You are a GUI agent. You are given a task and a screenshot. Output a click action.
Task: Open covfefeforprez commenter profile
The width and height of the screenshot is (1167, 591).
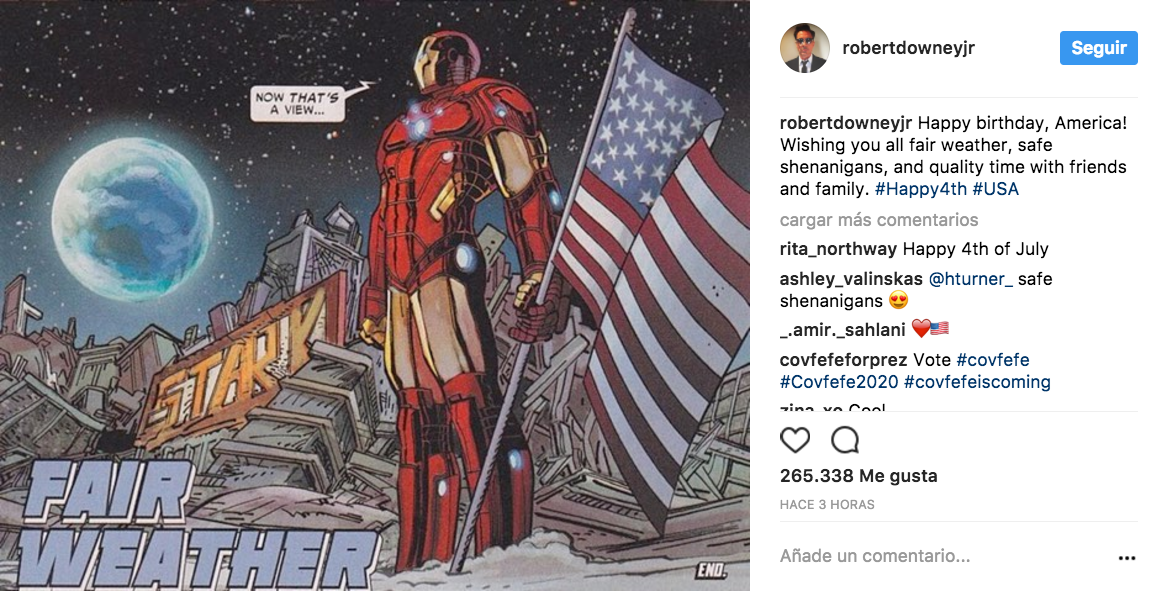pos(843,360)
